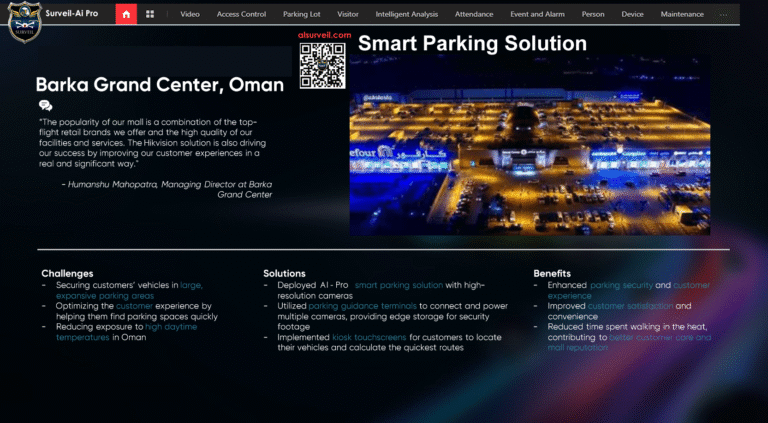Open the three-dot overflow menu in navbar
Viewport: 768px width, 423px height.
click(x=723, y=15)
